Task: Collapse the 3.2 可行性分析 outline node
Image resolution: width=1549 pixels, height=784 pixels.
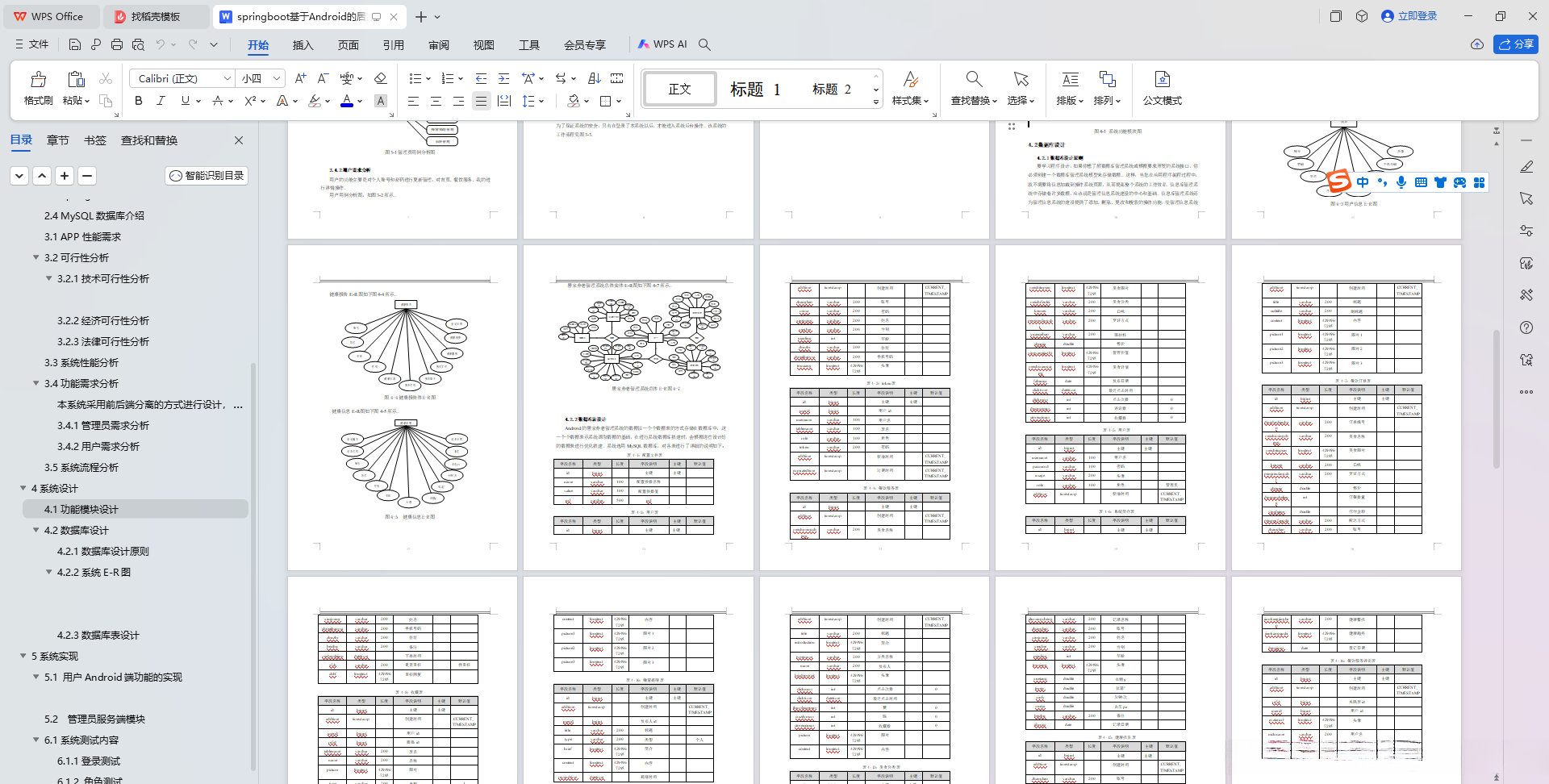Action: pos(35,257)
